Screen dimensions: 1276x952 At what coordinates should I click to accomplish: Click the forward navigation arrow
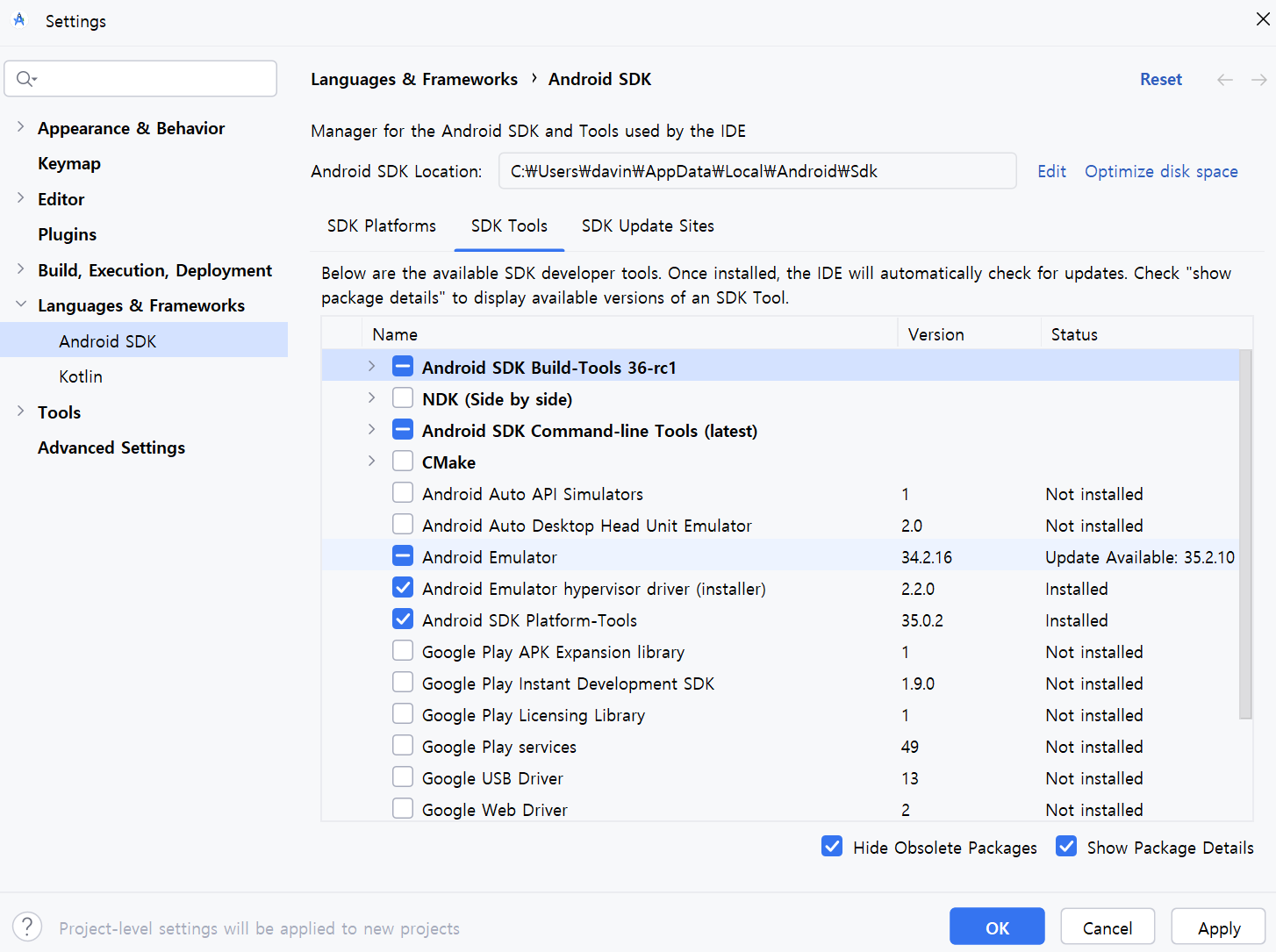1258,80
